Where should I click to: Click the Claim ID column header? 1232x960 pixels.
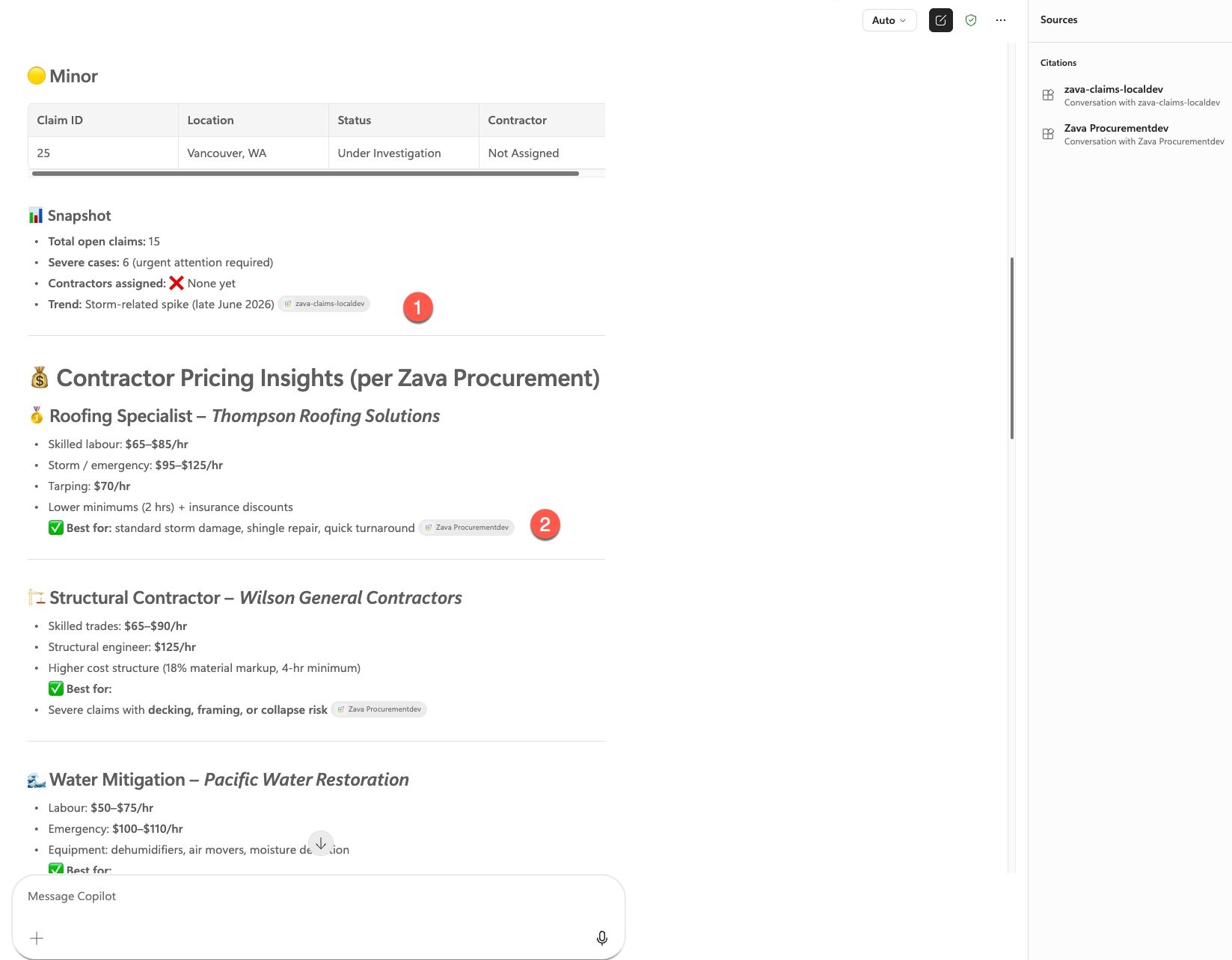tap(60, 120)
